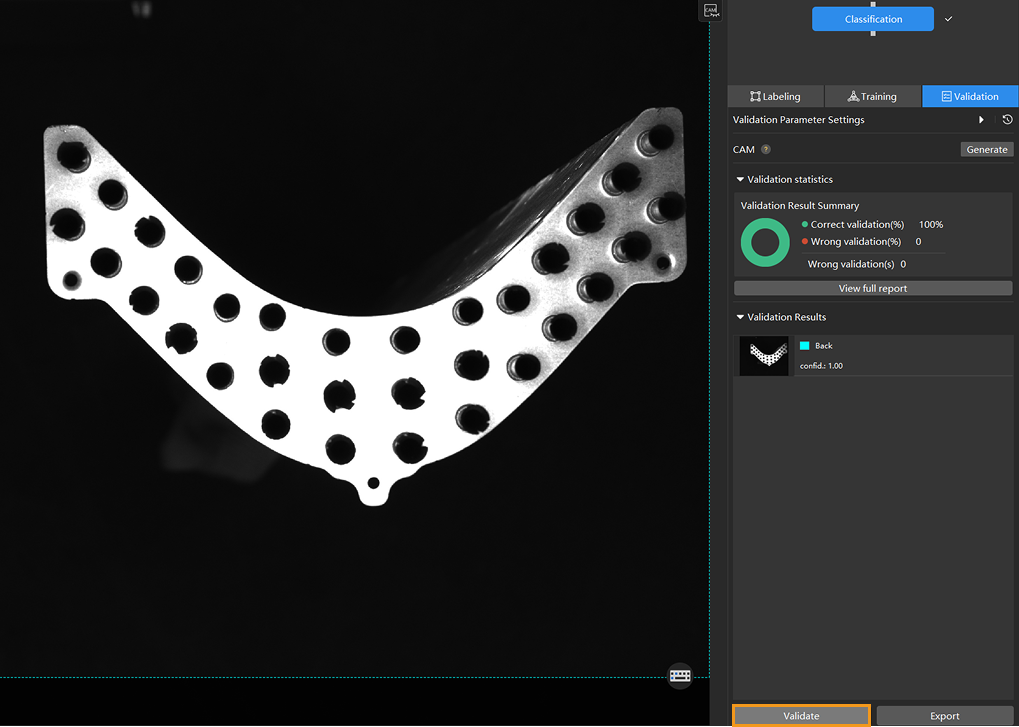Expand Validation Parameter Settings with the arrow

981,120
